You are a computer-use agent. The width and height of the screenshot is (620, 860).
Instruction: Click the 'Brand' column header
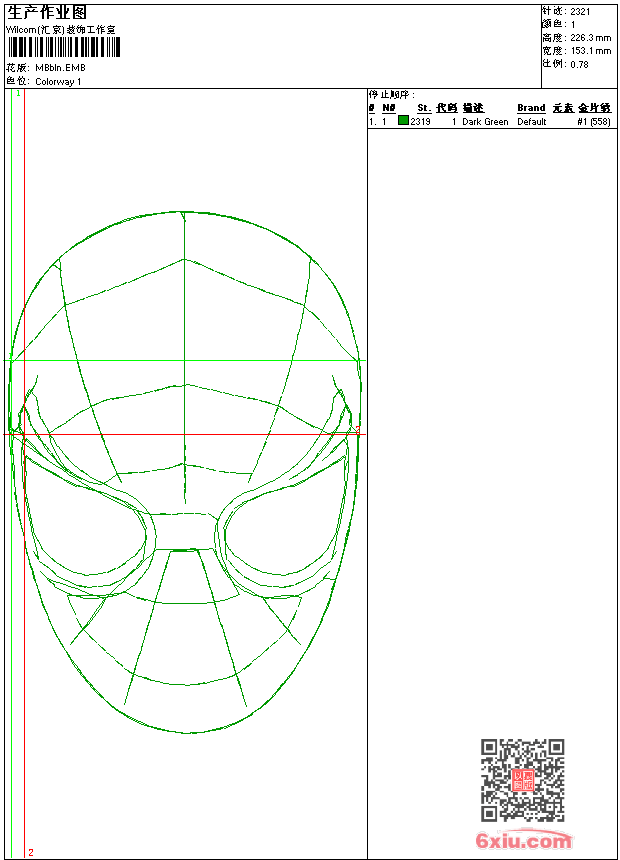point(531,108)
